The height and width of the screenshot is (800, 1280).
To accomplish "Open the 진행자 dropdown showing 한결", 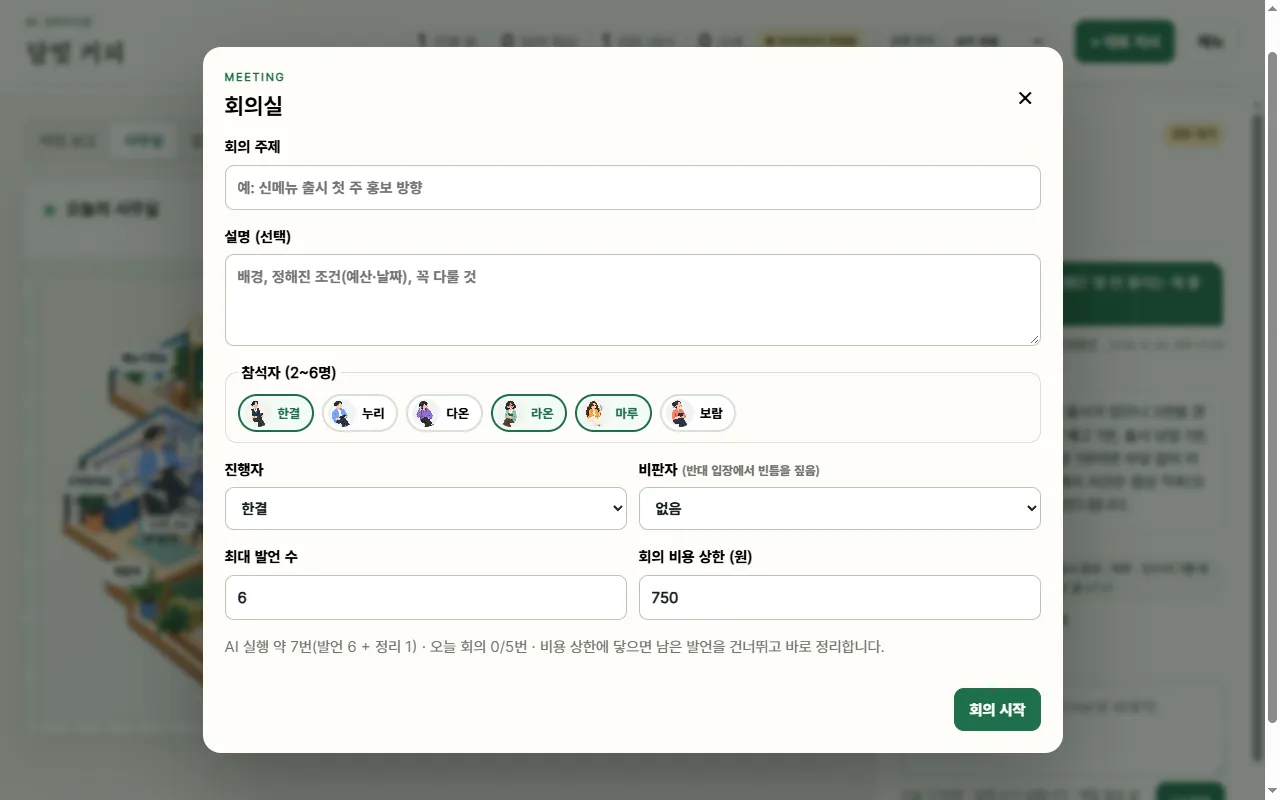I will 426,508.
